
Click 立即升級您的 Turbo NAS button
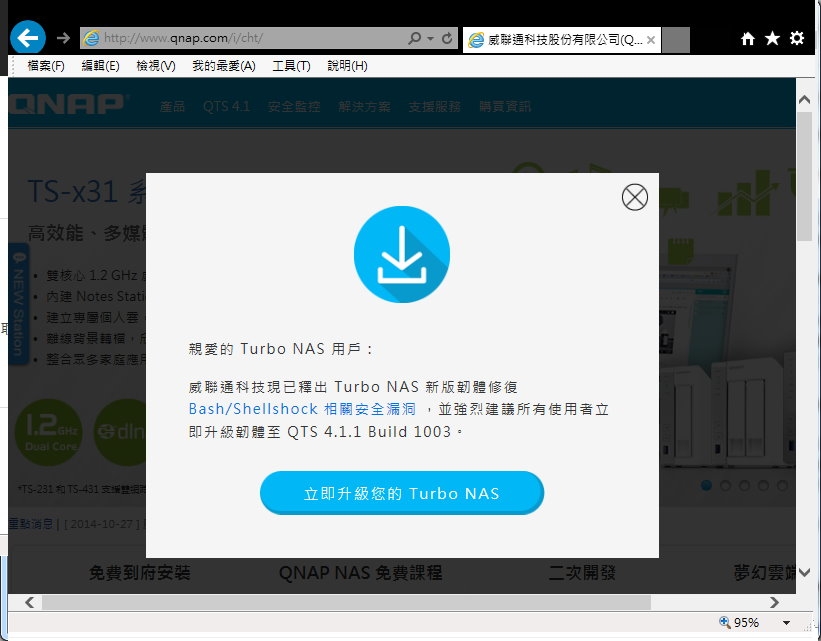pos(402,493)
